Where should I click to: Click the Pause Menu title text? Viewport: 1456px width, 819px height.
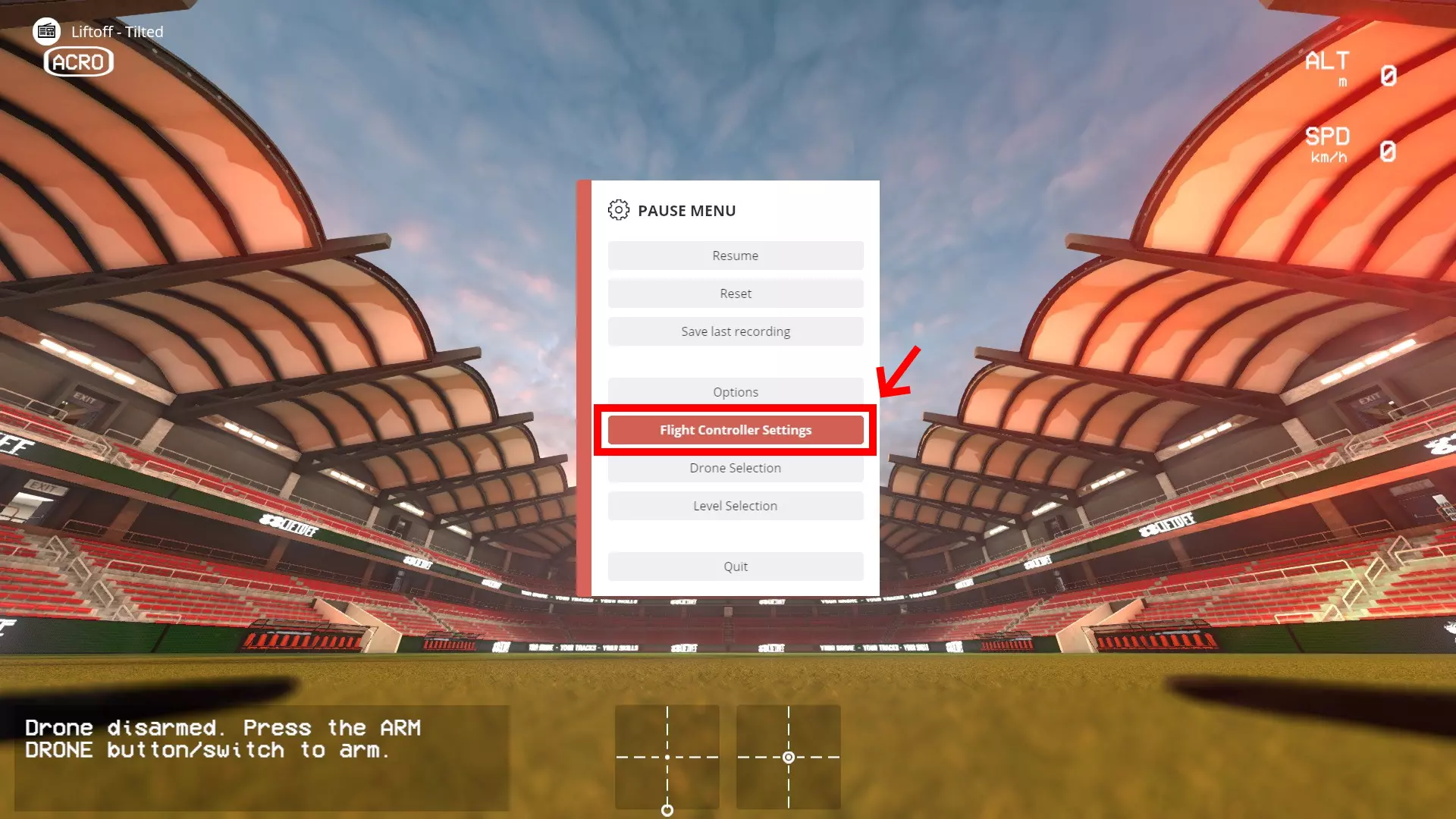pyautogui.click(x=686, y=211)
